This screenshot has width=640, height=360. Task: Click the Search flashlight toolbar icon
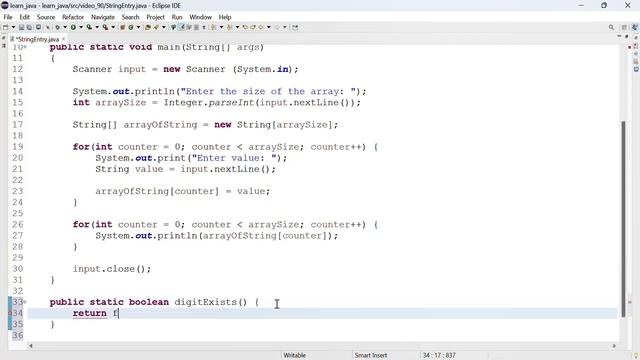[156, 27]
